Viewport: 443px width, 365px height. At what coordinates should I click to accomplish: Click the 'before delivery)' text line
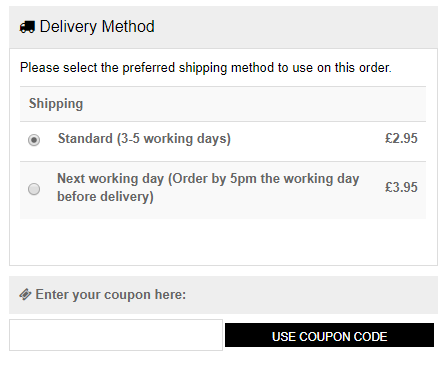coord(105,197)
